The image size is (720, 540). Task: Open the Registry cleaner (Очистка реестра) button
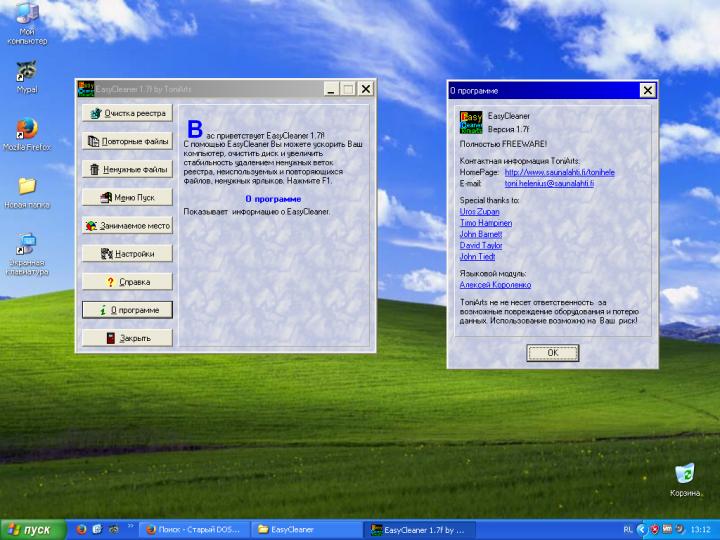(x=127, y=114)
